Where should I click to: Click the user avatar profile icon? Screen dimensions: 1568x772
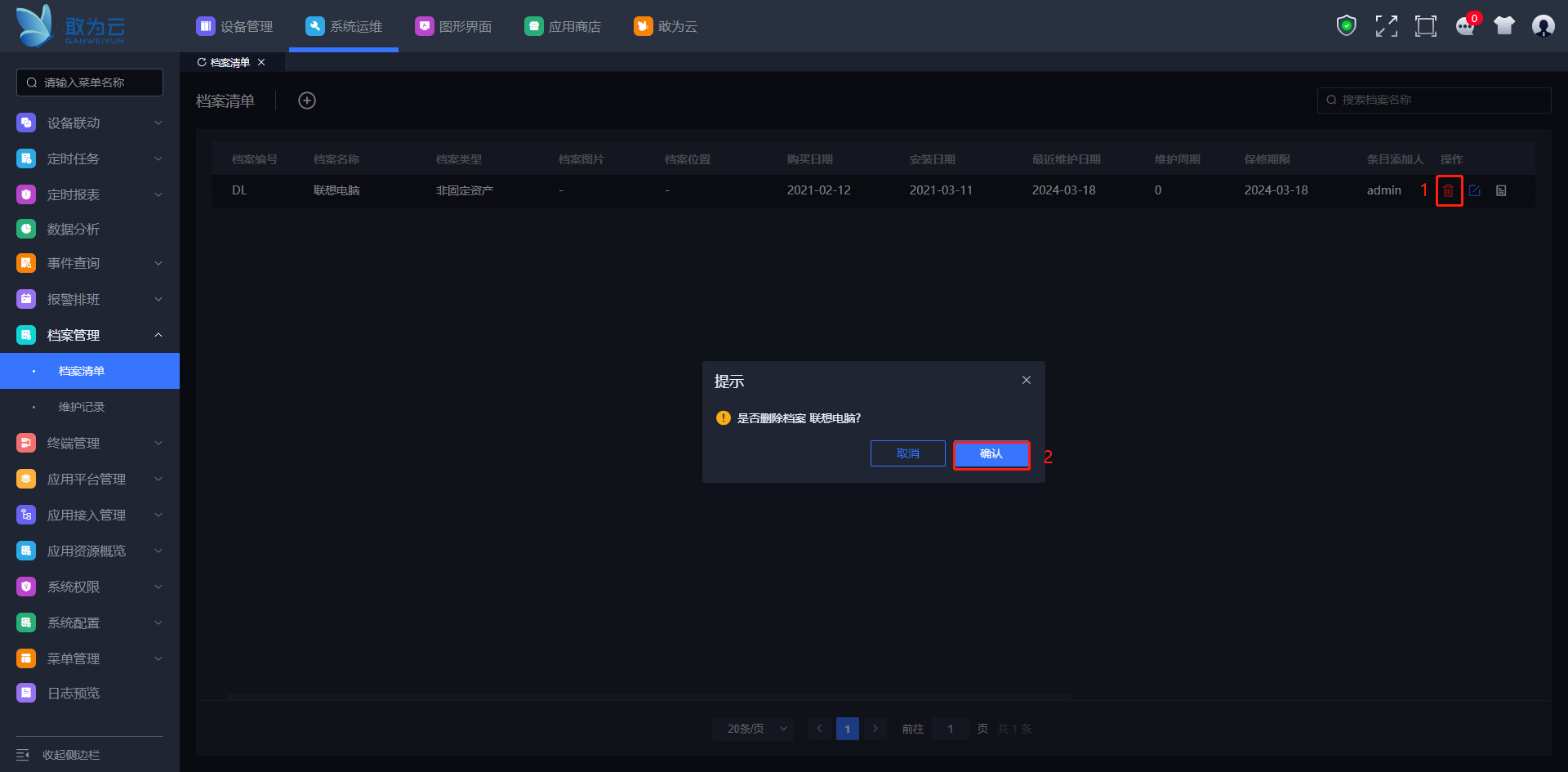[1543, 26]
